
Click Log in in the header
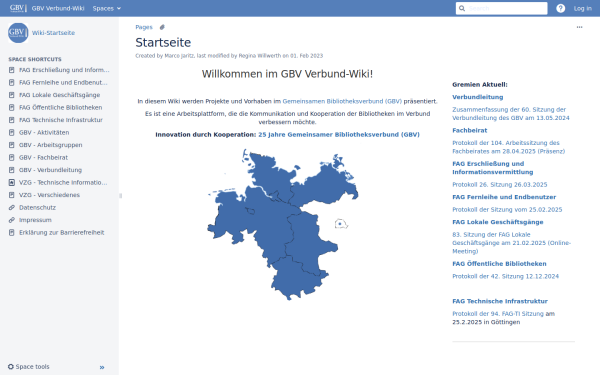582,8
